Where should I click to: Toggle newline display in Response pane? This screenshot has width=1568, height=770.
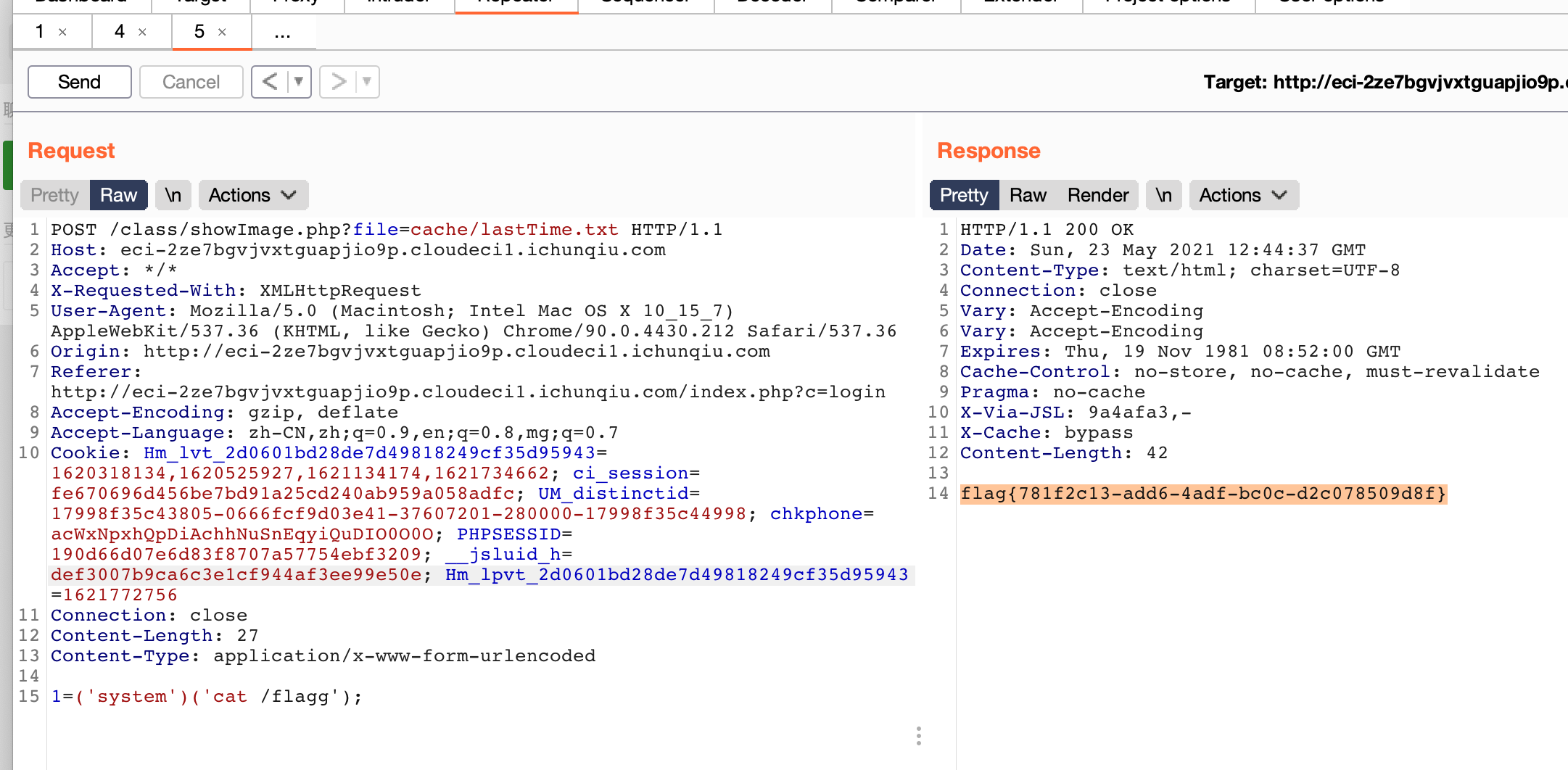[1164, 195]
